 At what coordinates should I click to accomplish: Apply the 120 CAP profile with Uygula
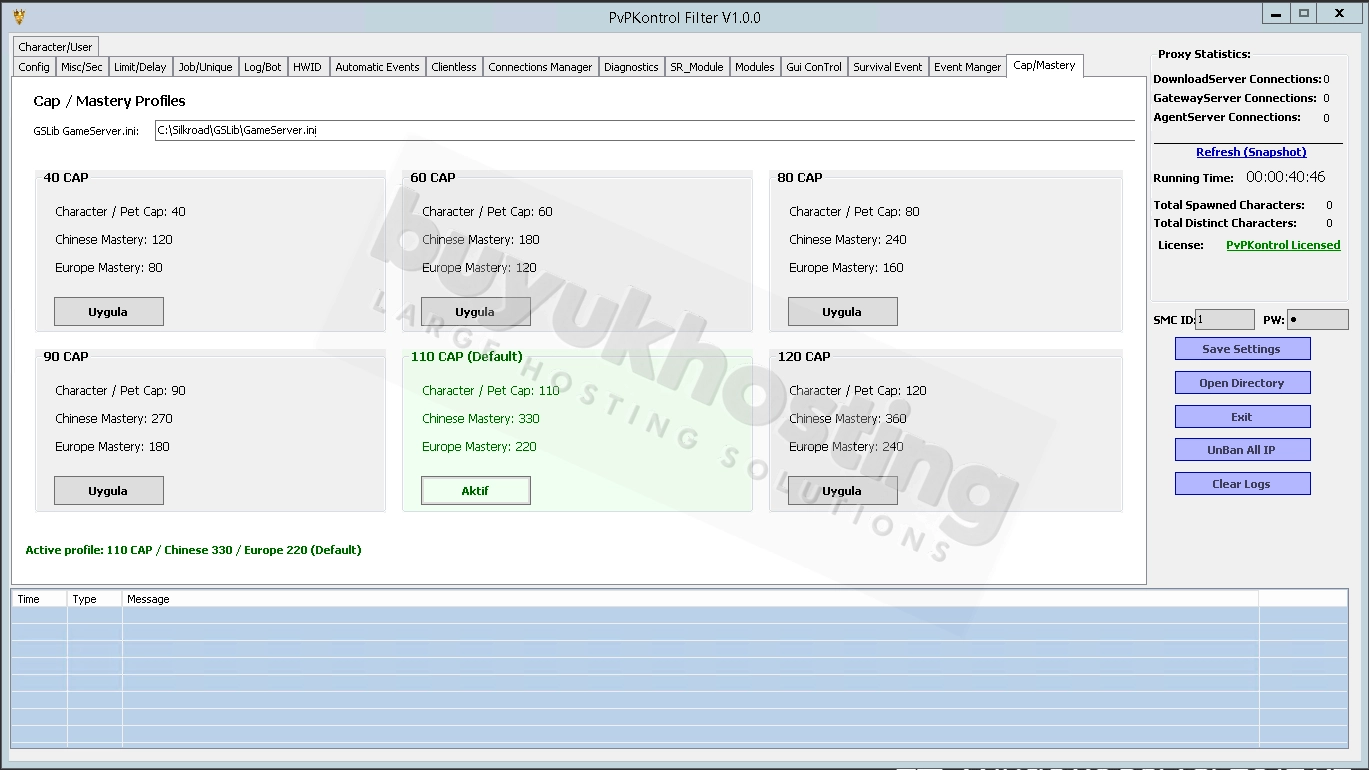(842, 490)
